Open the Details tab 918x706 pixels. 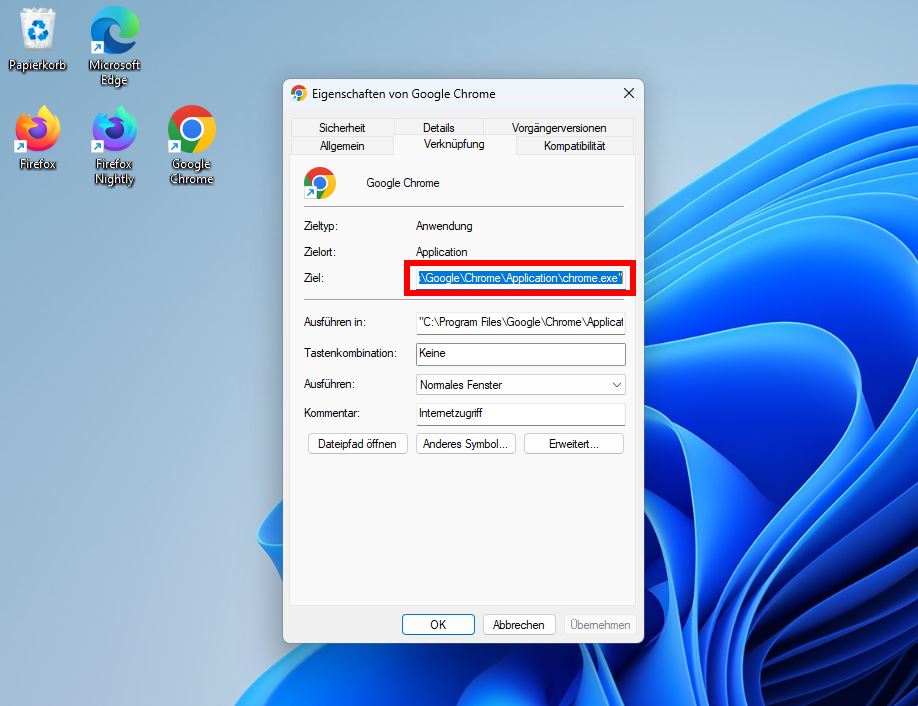[438, 127]
